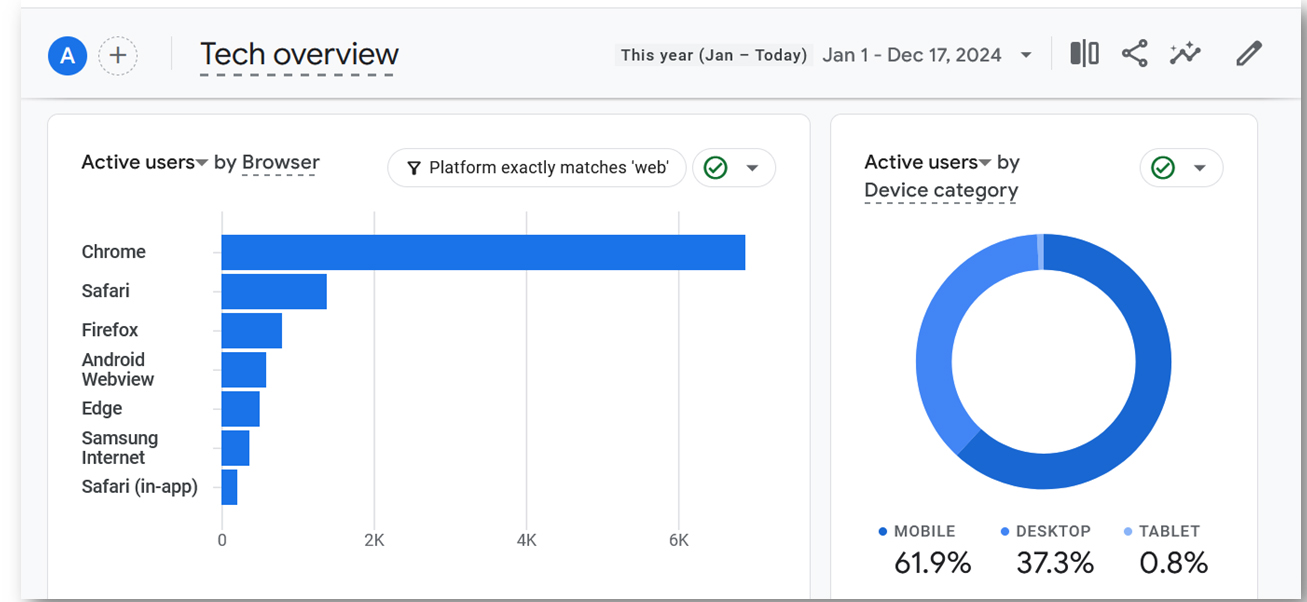Open the compare view columns icon
This screenshot has width=1307, height=602.
pos(1084,54)
